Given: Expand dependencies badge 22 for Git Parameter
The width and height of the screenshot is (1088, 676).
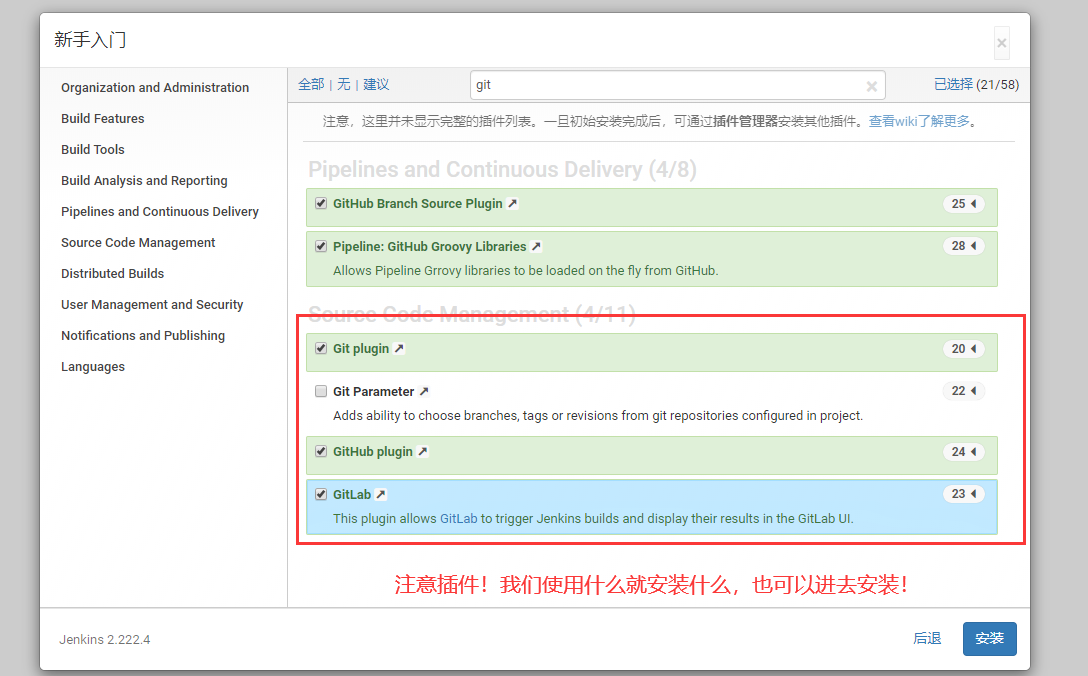Looking at the screenshot, I should point(964,391).
